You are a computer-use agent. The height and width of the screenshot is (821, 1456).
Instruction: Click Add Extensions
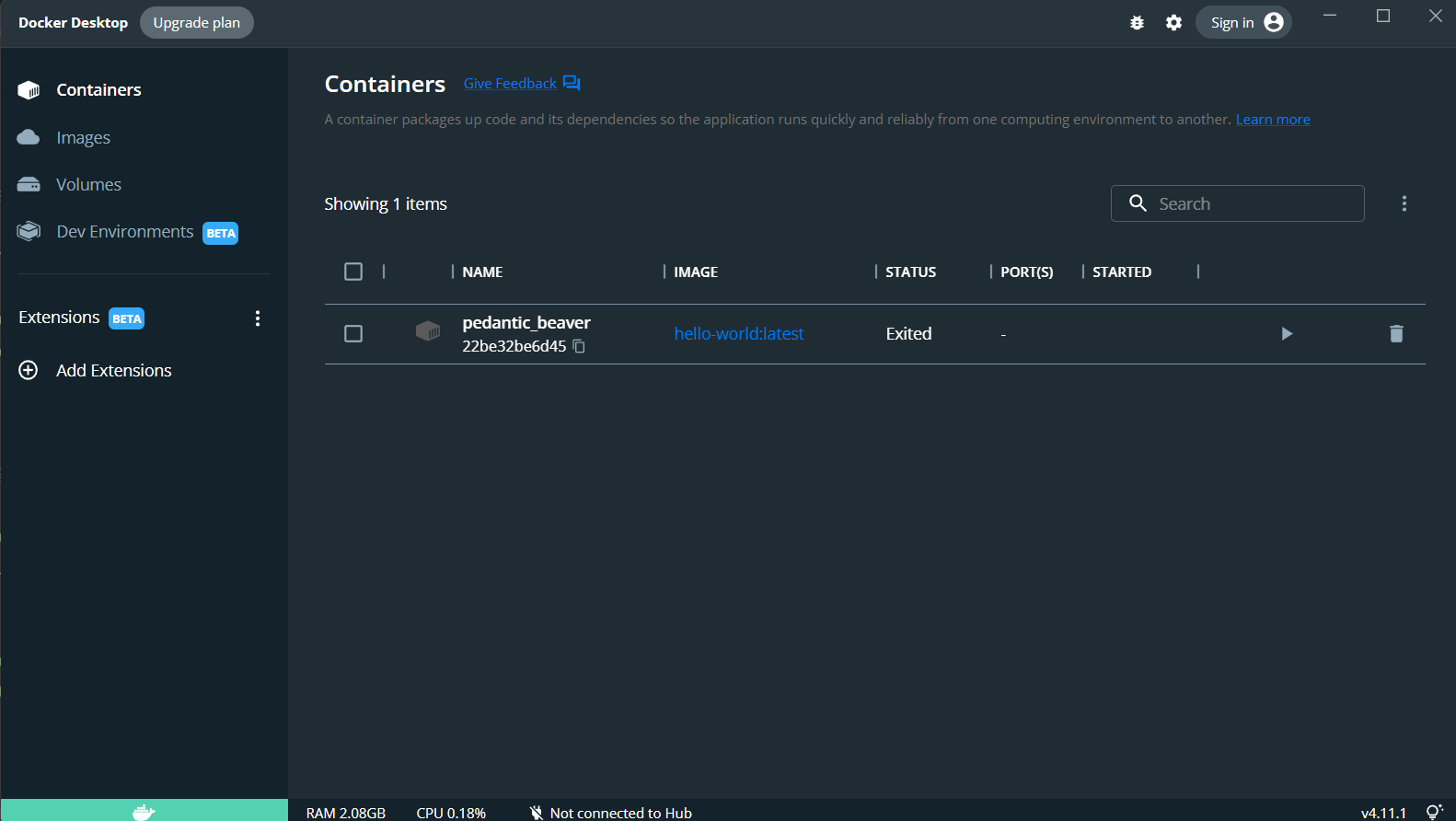point(114,371)
